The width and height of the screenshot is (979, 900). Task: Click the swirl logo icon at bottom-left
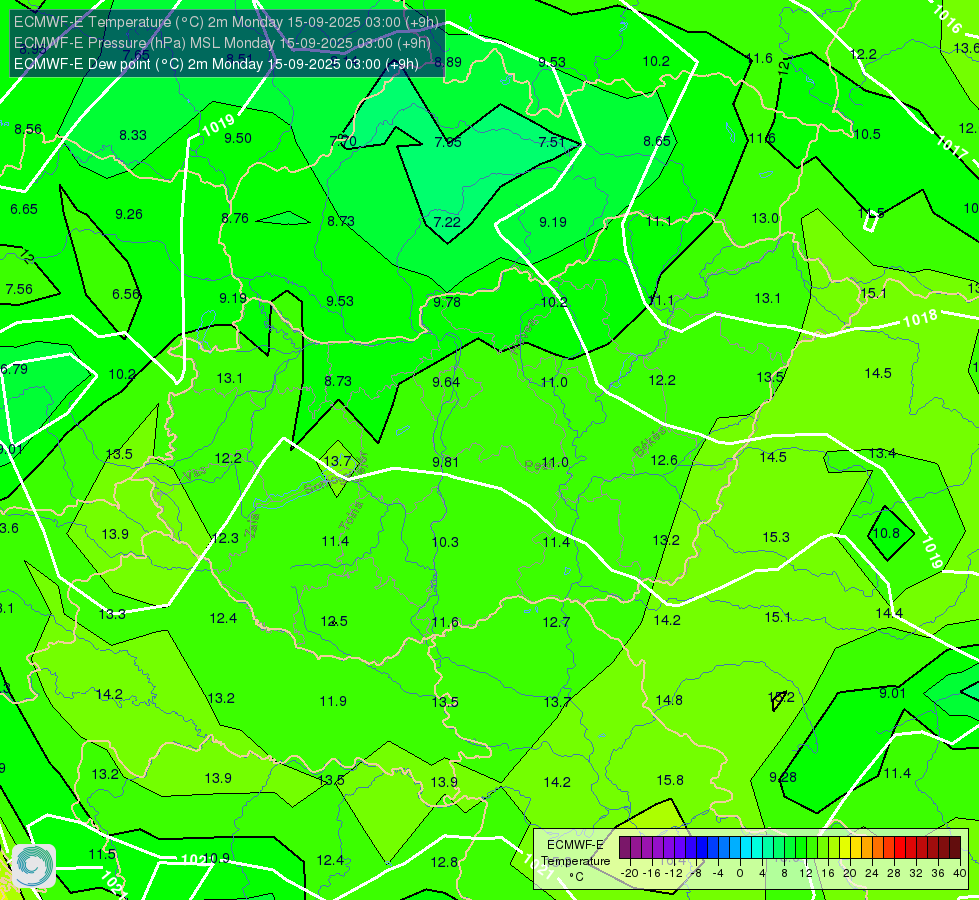point(34,866)
